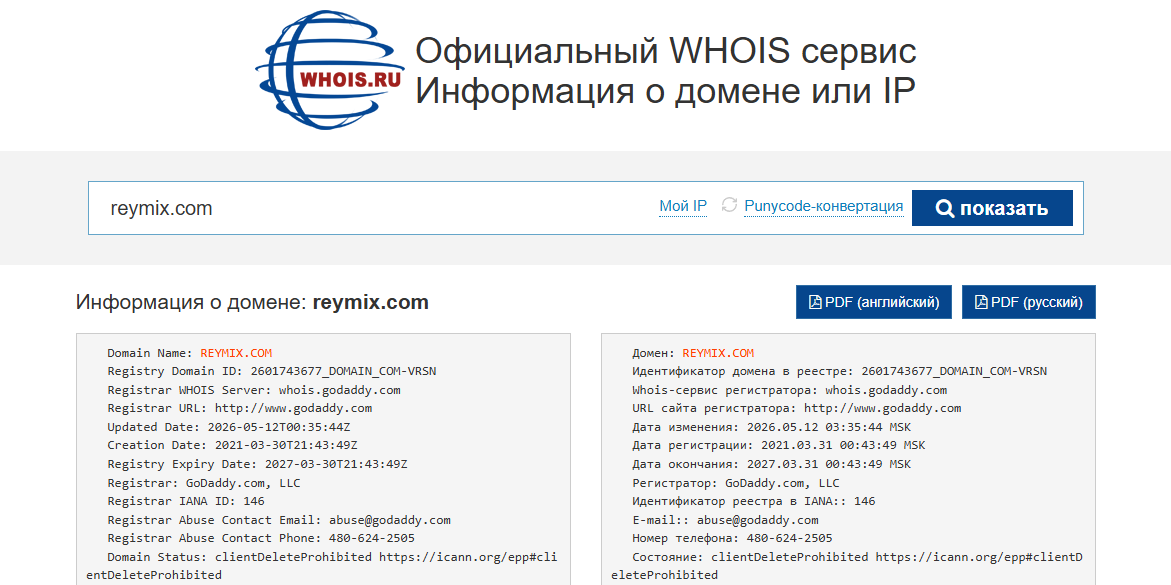Click the 'Registrar Abuse Contact Email' line
Screen dimensions: 1171x585
point(279,520)
